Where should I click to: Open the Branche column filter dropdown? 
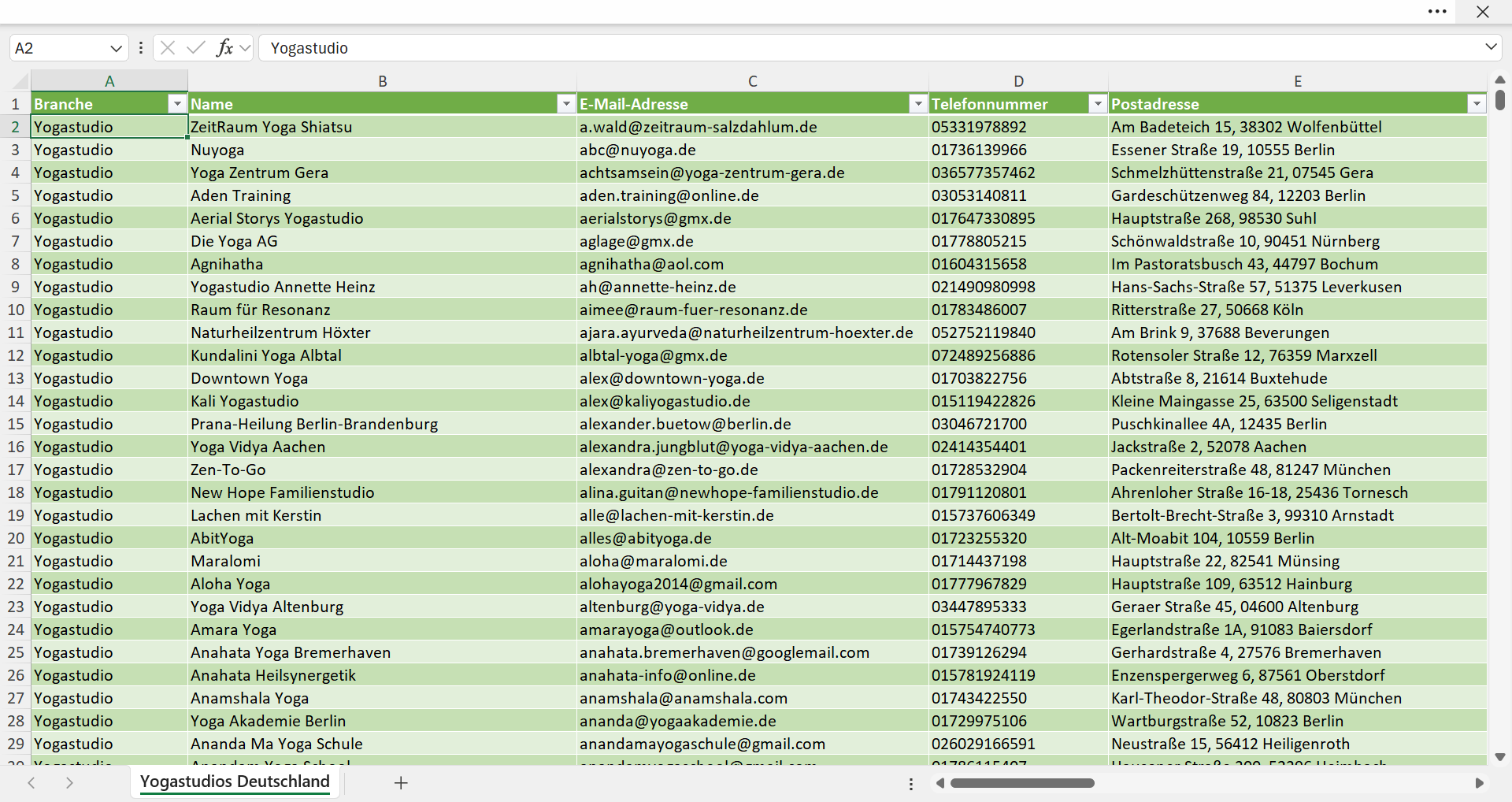pyautogui.click(x=177, y=104)
